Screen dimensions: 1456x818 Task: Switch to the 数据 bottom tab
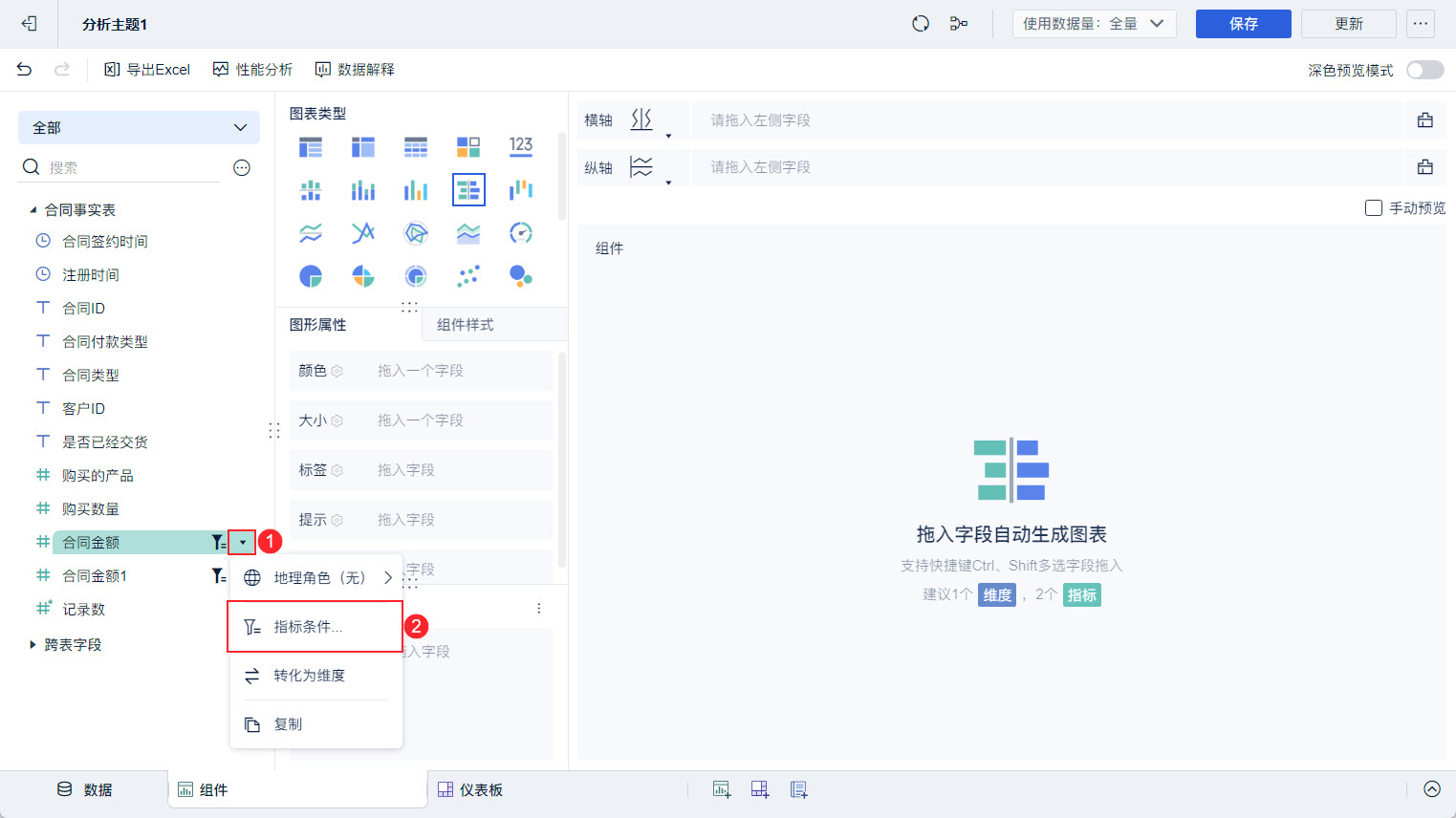tap(84, 789)
